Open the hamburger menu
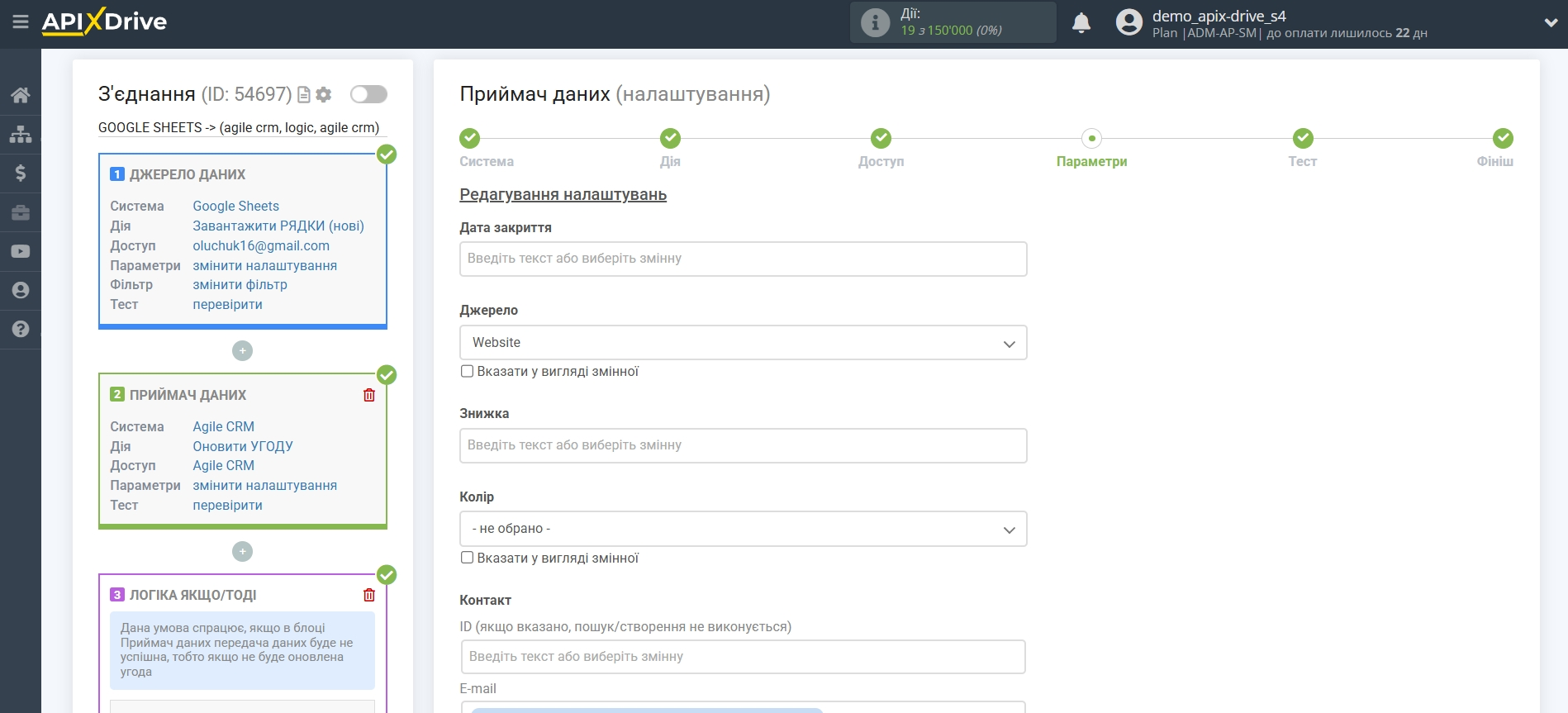This screenshot has height=713, width=1568. click(x=21, y=22)
